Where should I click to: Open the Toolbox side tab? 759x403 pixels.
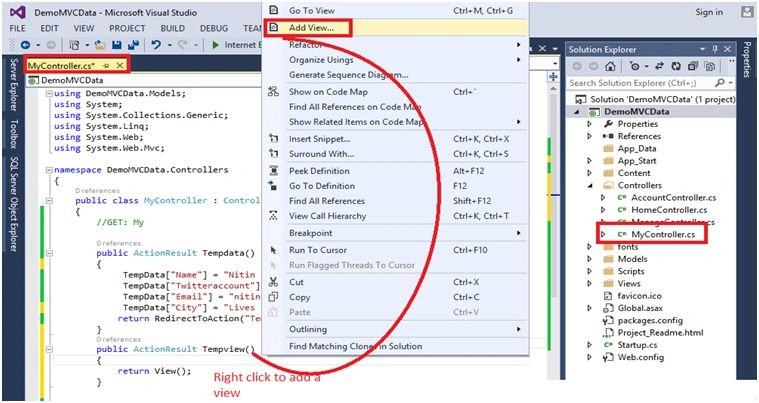tap(14, 133)
